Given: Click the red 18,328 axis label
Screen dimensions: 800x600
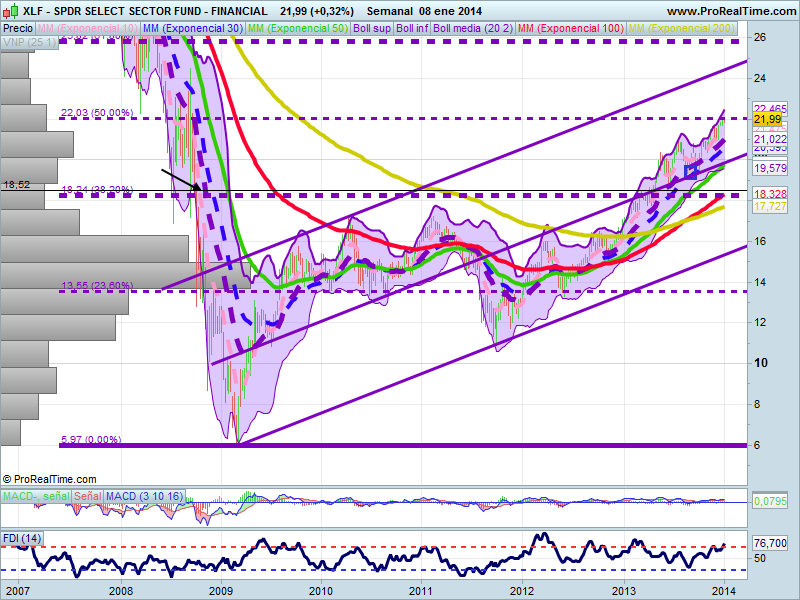Looking at the screenshot, I should [x=770, y=194].
